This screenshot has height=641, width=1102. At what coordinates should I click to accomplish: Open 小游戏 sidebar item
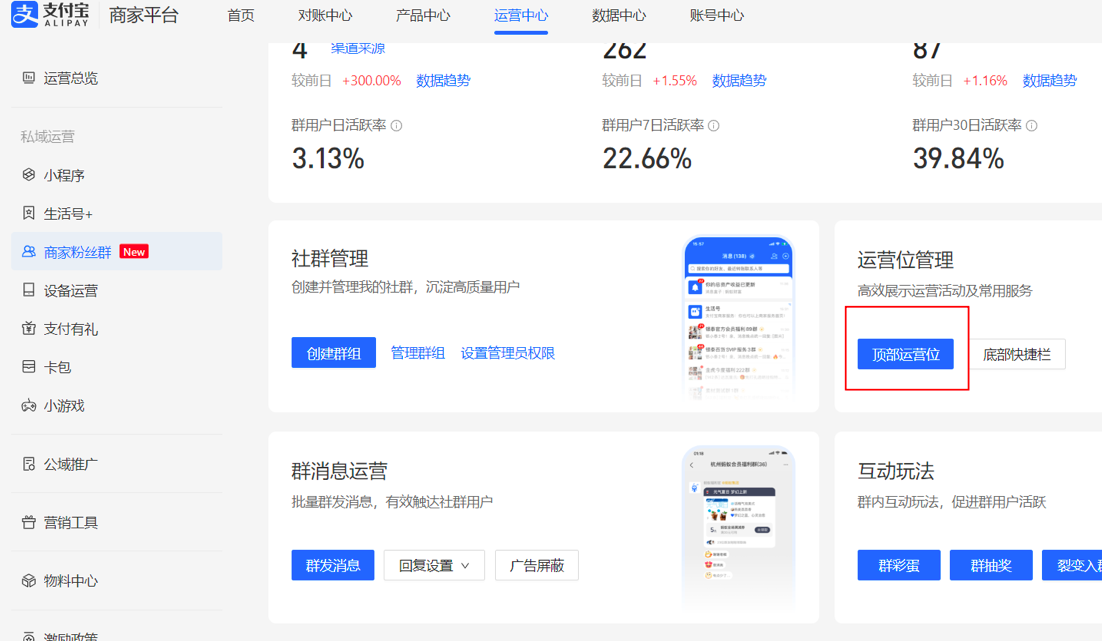[64, 406]
